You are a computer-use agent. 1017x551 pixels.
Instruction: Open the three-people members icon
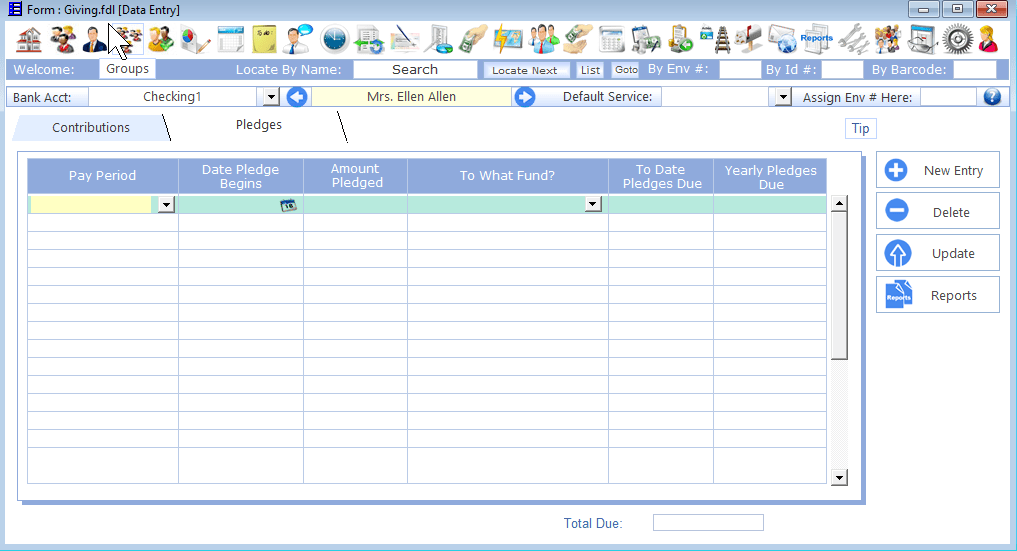pos(63,40)
